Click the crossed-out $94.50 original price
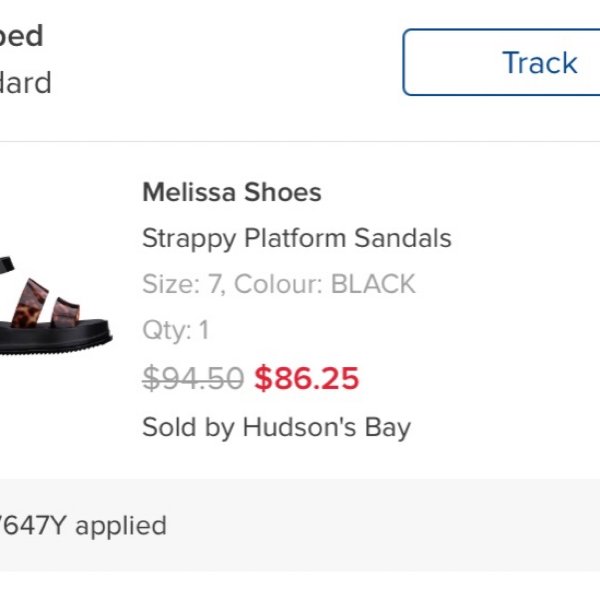Screen dimensions: 600x600 (193, 378)
